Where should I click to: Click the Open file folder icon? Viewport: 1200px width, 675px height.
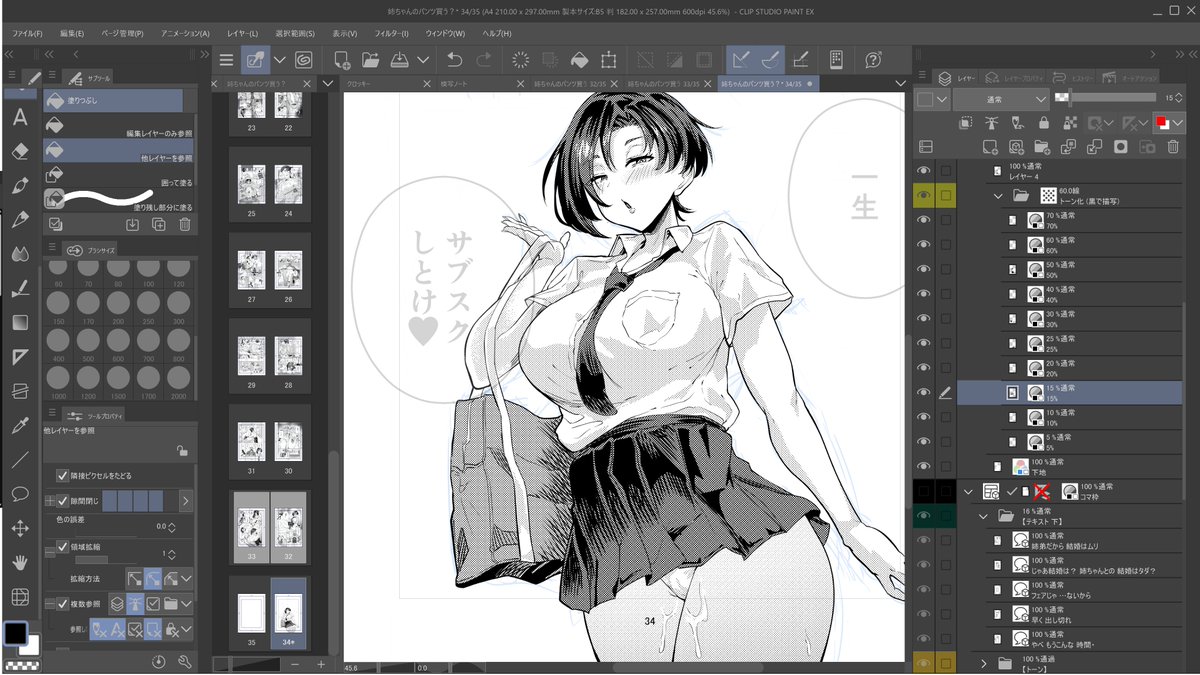pyautogui.click(x=370, y=60)
